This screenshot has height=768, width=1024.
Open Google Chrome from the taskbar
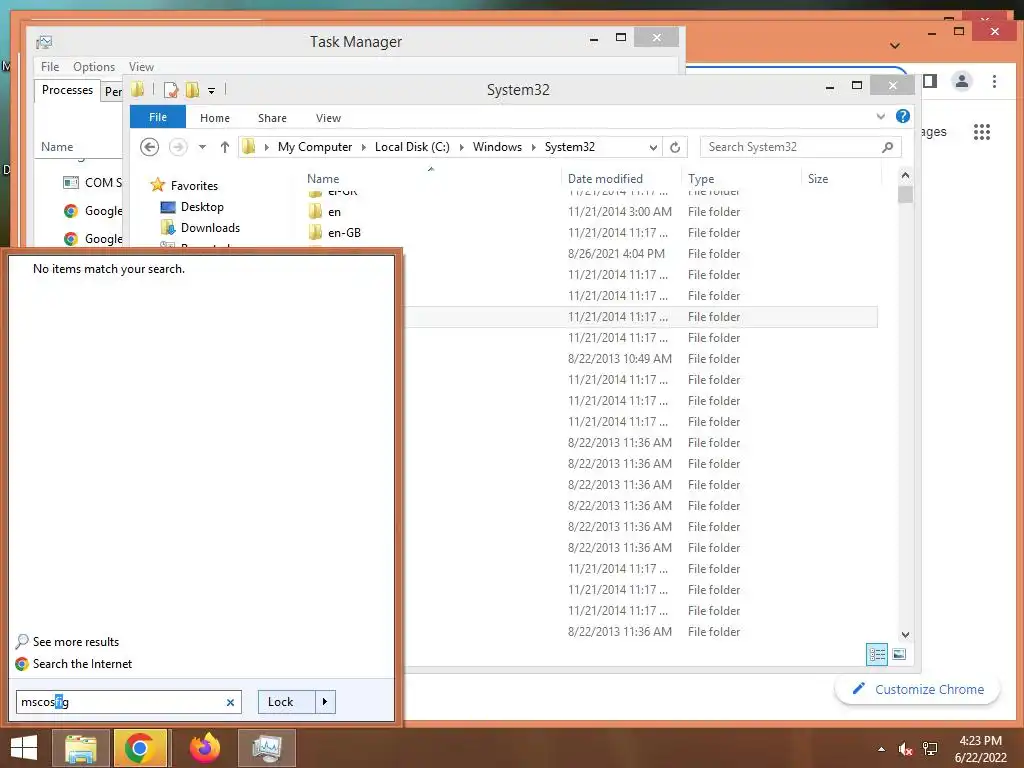(140, 748)
